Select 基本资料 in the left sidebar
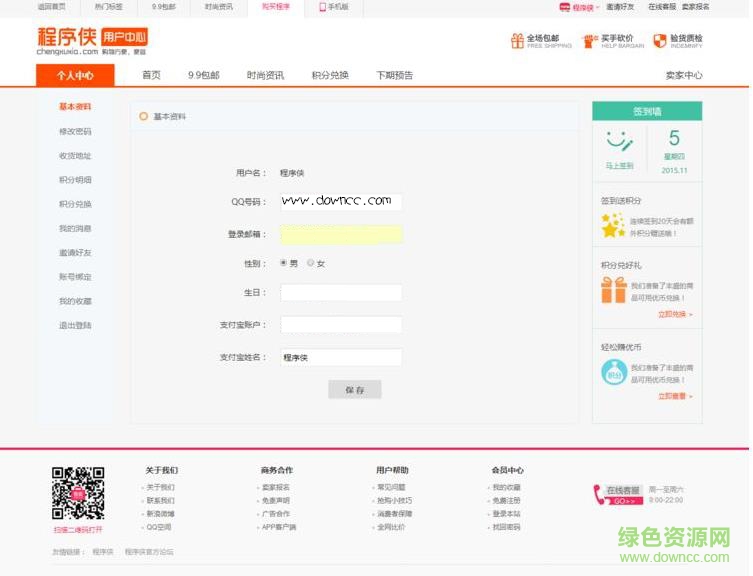The height and width of the screenshot is (576, 753). point(75,107)
